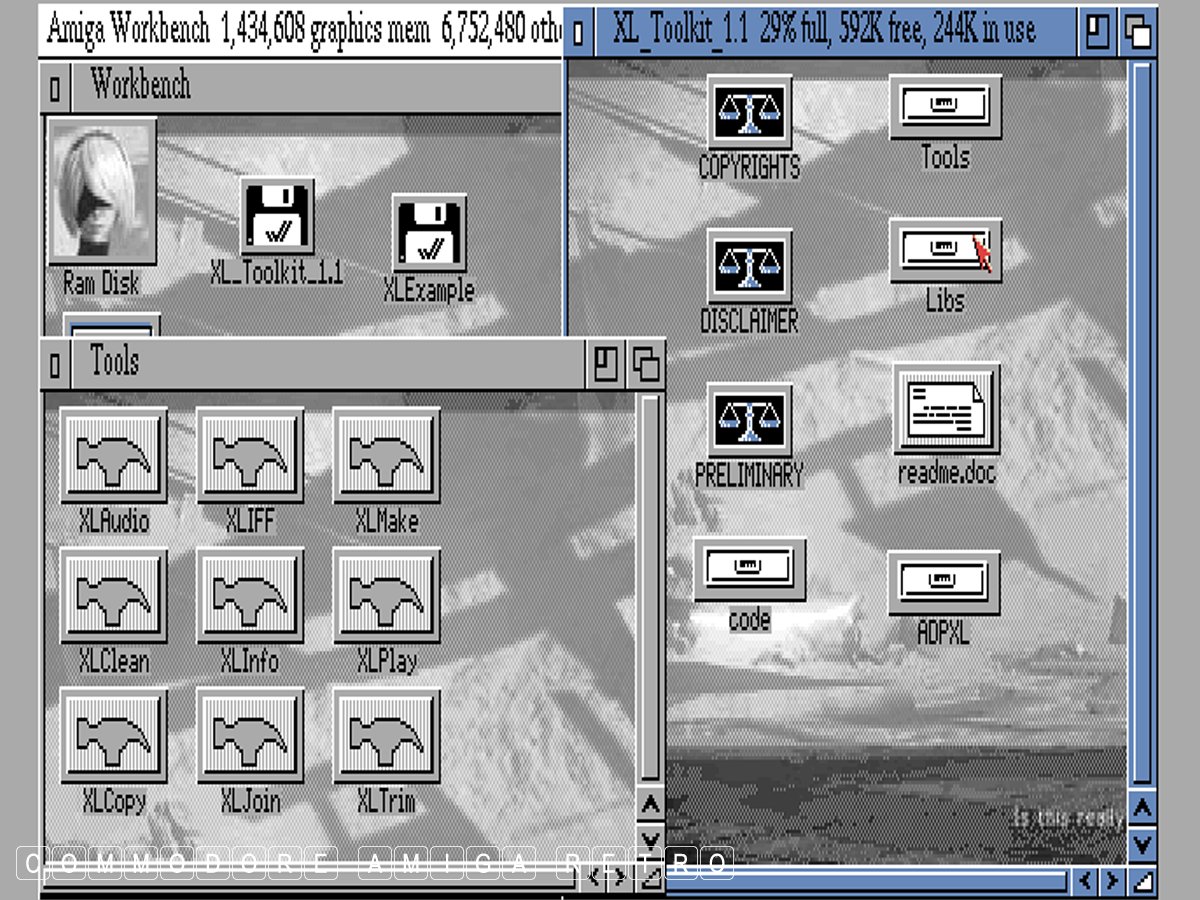This screenshot has height=900, width=1200.
Task: Open the XLAudio tool icon
Action: pos(113,455)
